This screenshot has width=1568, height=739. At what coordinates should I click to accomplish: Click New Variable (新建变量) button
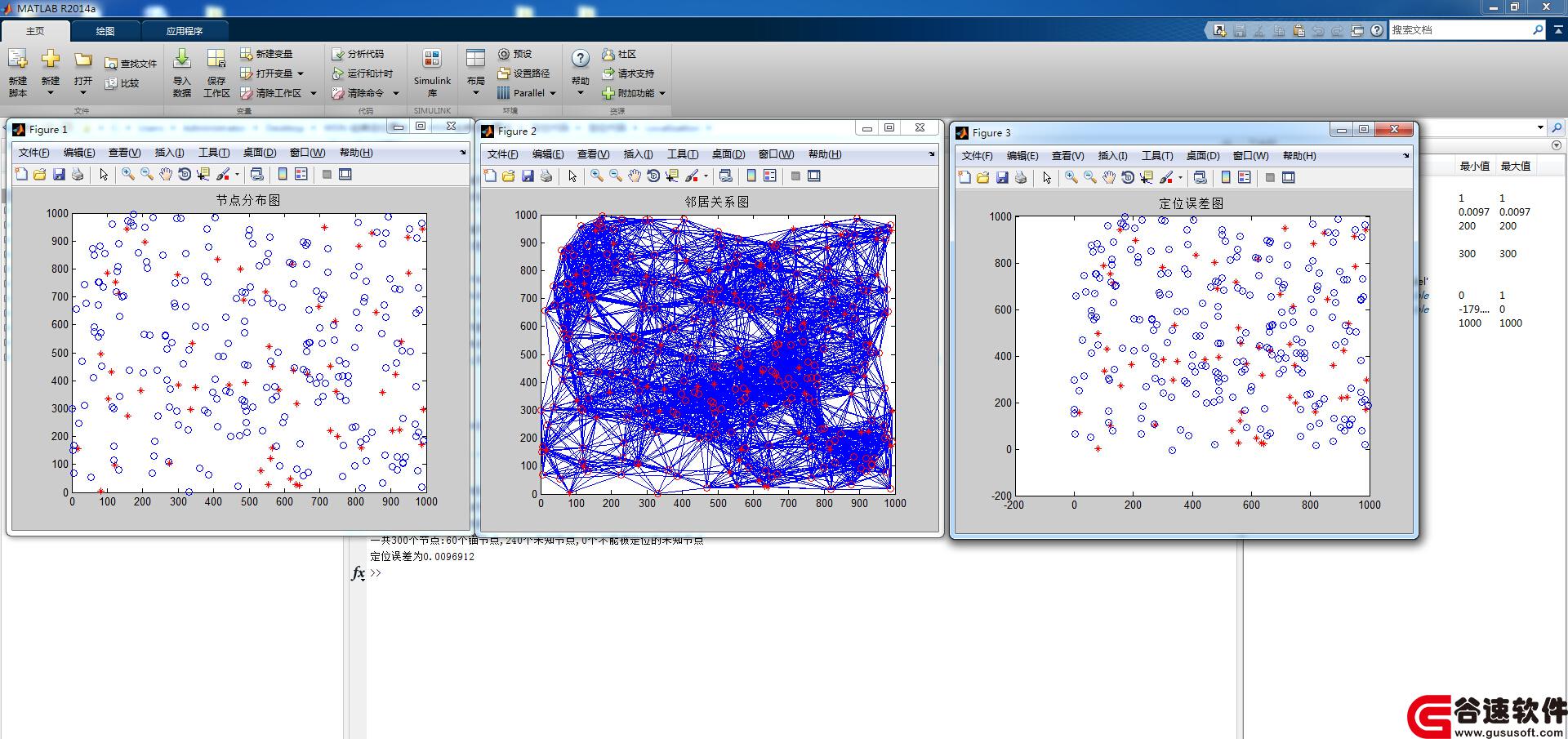coord(266,54)
